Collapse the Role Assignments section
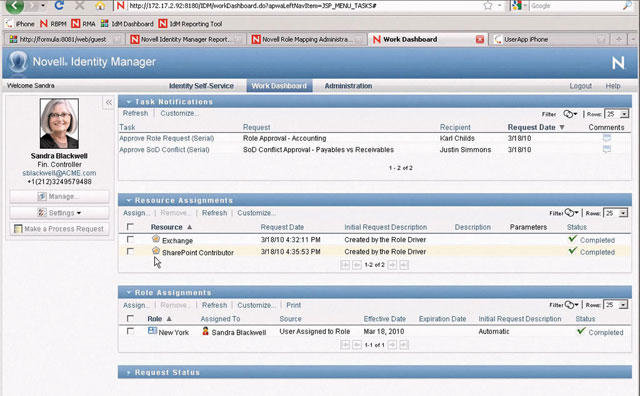Viewport: 640px width, 396px height. tap(129, 293)
